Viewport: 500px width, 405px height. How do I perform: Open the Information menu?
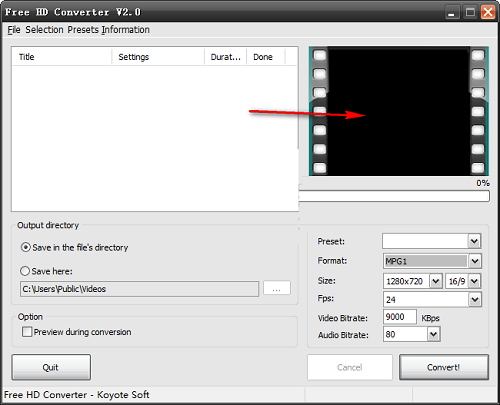pyautogui.click(x=126, y=30)
